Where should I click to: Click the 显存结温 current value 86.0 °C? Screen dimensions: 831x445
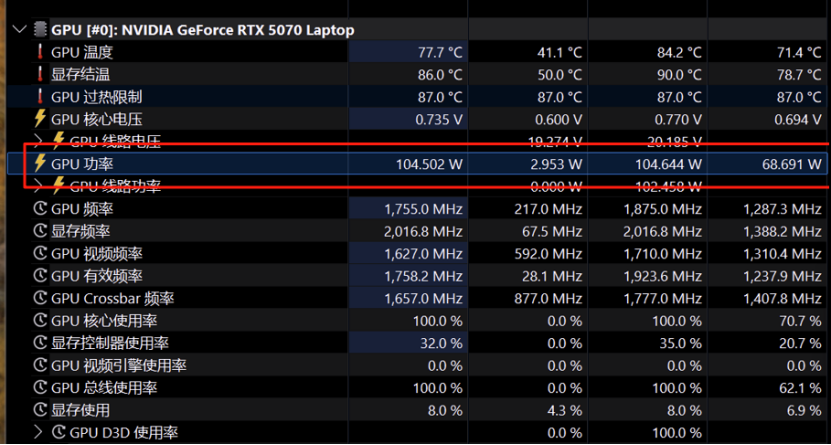pyautogui.click(x=440, y=75)
